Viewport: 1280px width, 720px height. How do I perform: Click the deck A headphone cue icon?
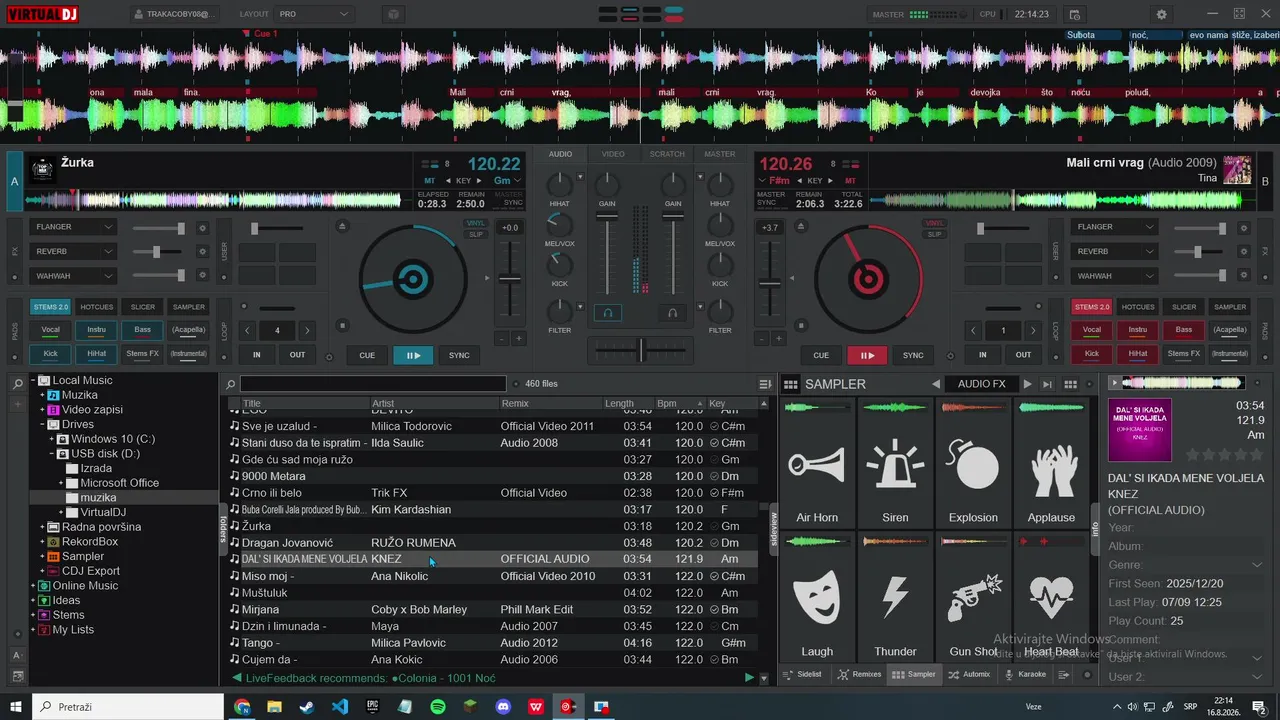[607, 313]
